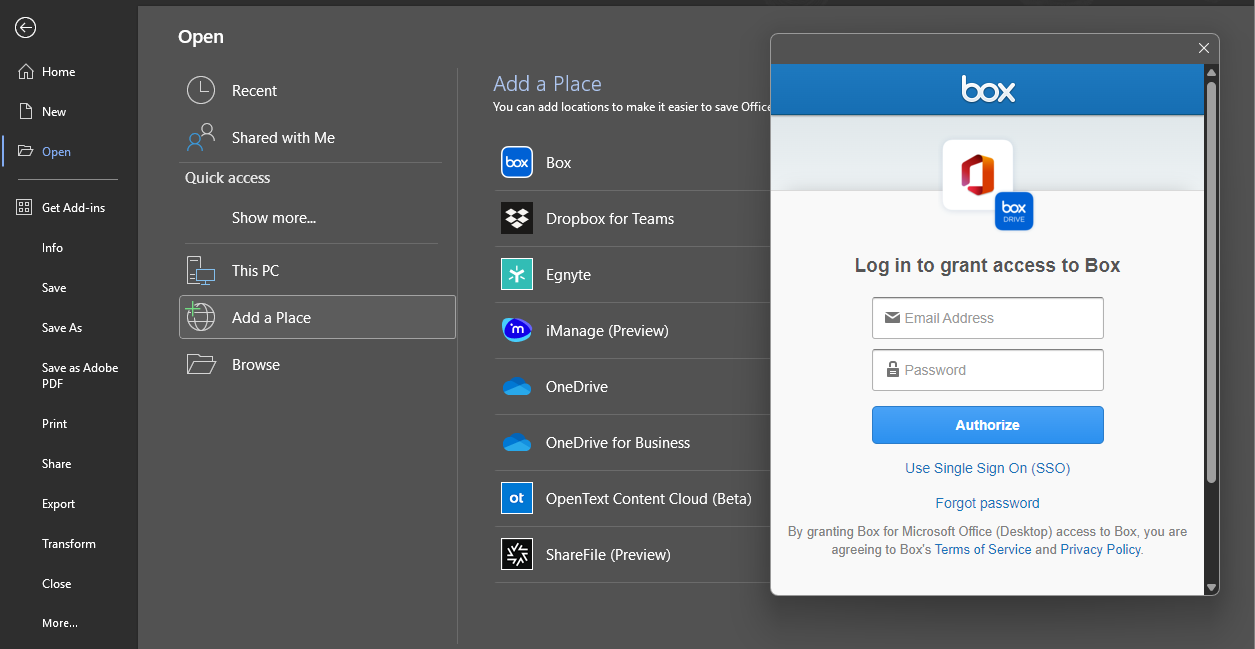Viewport: 1255px width, 649px height.
Task: Open the Forgot password link
Action: click(987, 503)
